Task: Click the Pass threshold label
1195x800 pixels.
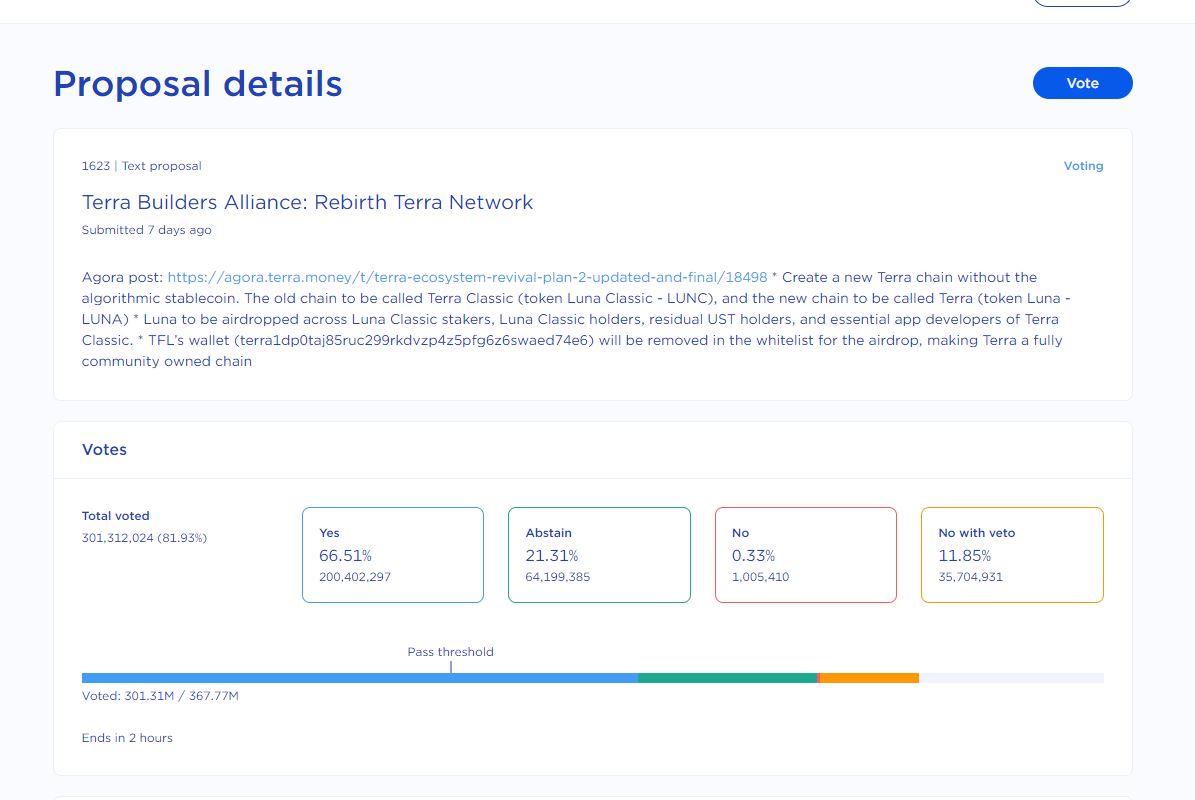Action: tap(450, 652)
